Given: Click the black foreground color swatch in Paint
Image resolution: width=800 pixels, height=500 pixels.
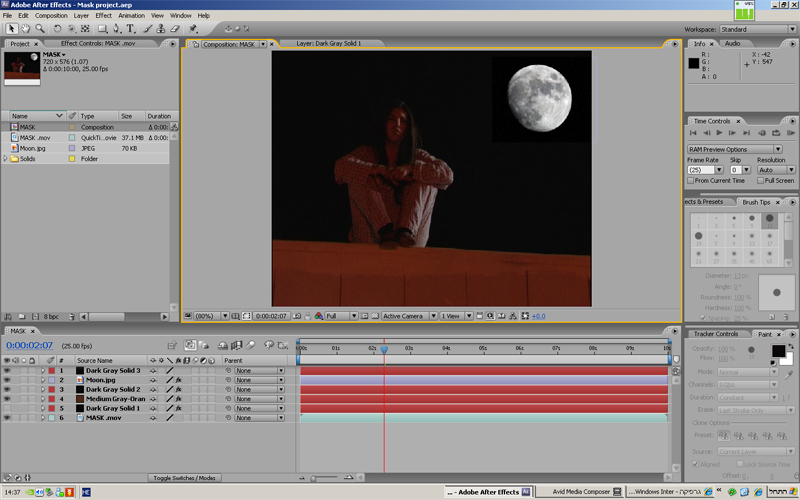Looking at the screenshot, I should 777,352.
